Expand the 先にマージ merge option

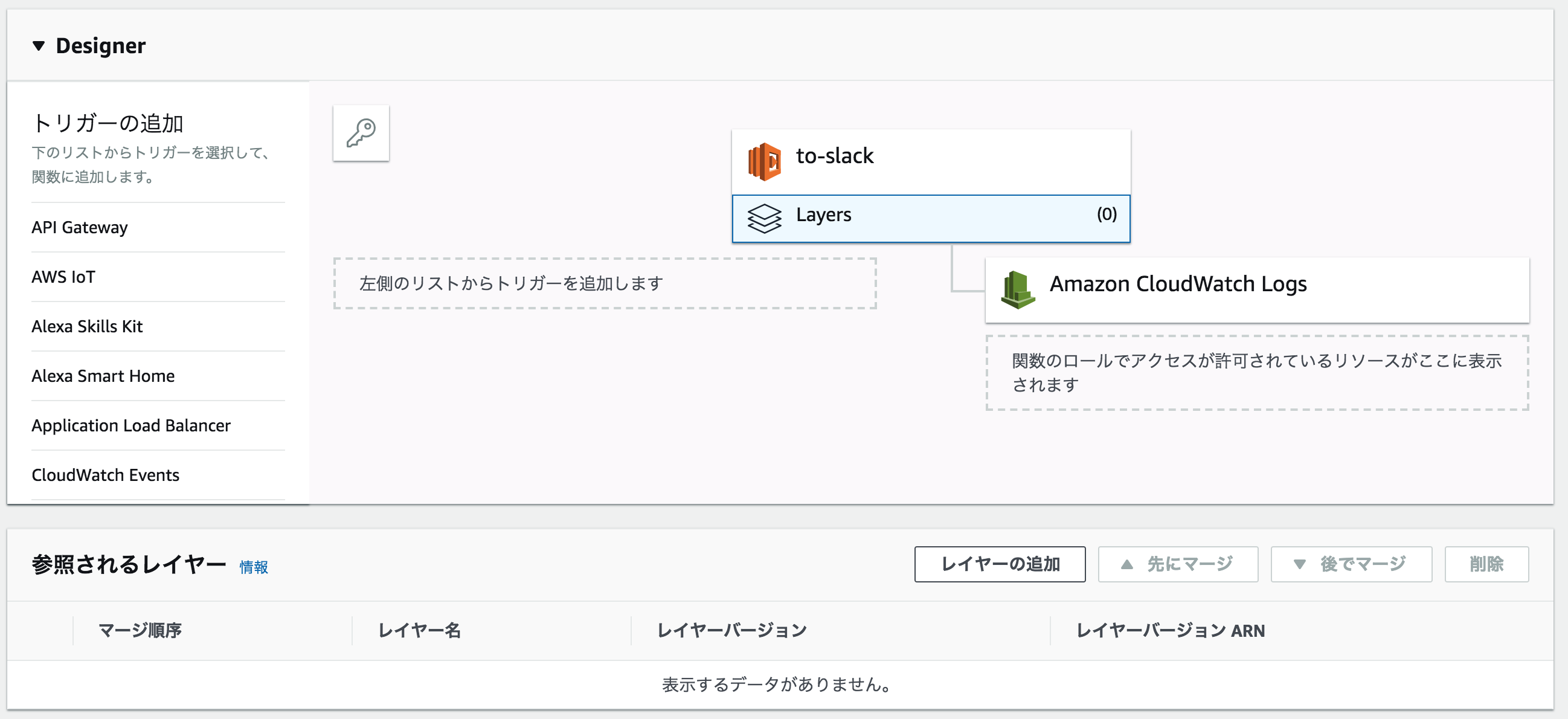click(x=1178, y=564)
